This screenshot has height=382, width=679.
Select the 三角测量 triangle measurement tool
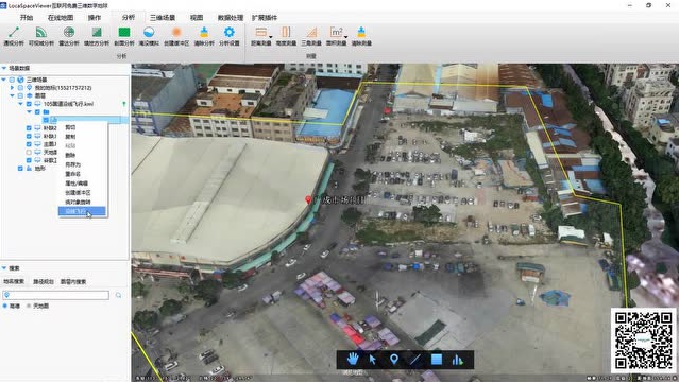tap(311, 36)
